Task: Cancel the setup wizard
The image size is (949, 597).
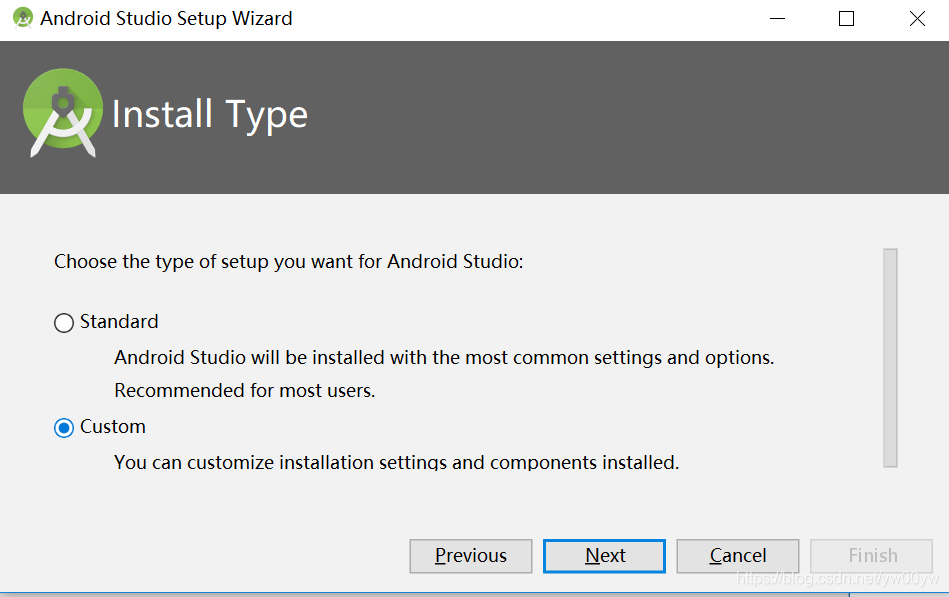Action: pyautogui.click(x=737, y=555)
